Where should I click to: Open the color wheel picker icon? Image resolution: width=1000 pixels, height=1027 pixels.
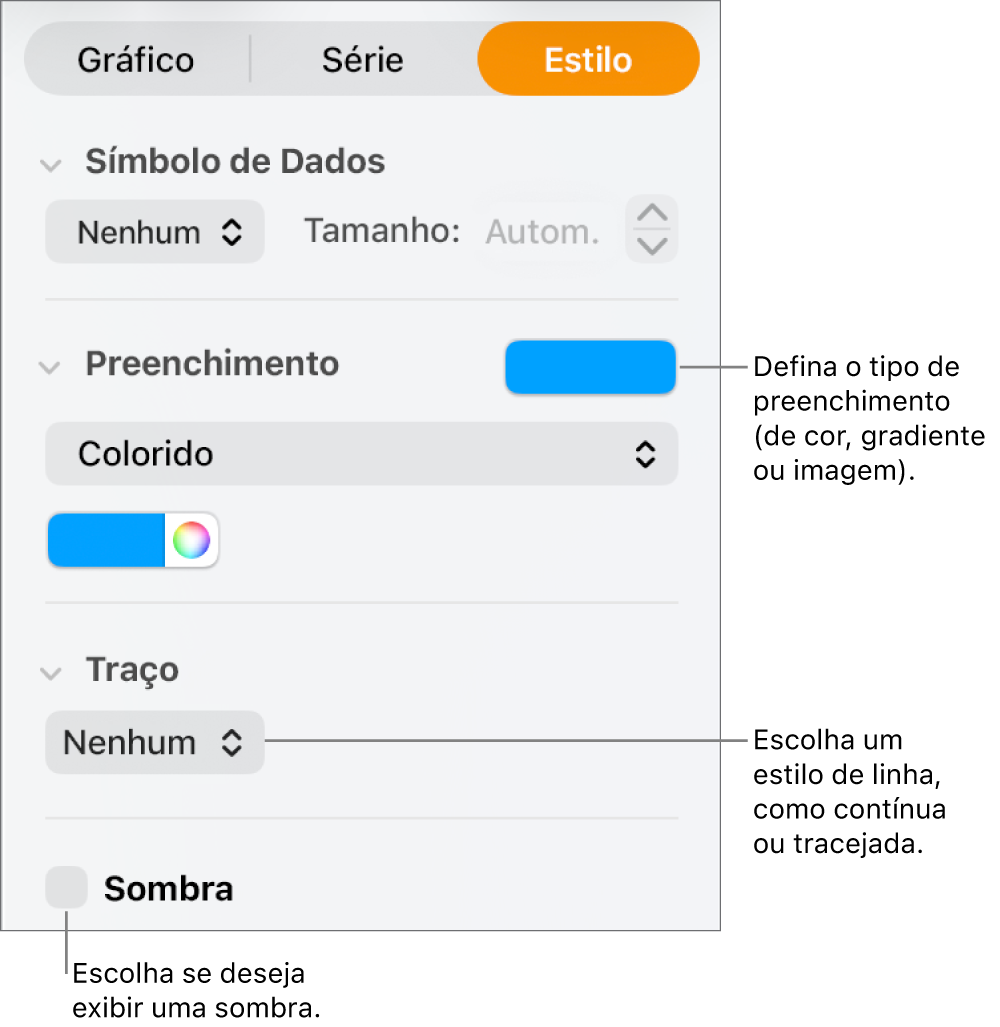tap(191, 540)
